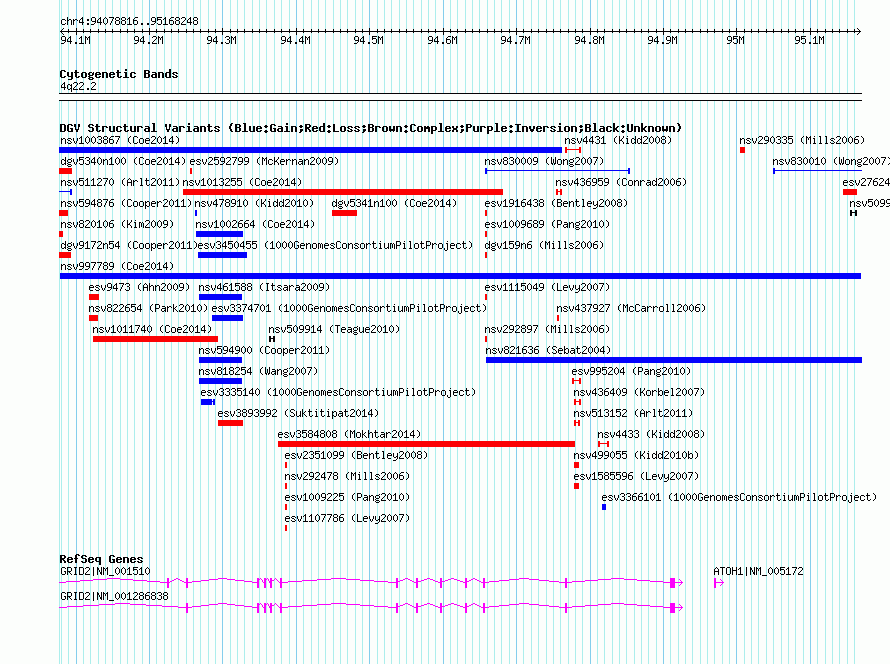The height and width of the screenshot is (664, 890).
Task: Click nsv594900 (Cooper2011) label
Action: pos(264,350)
